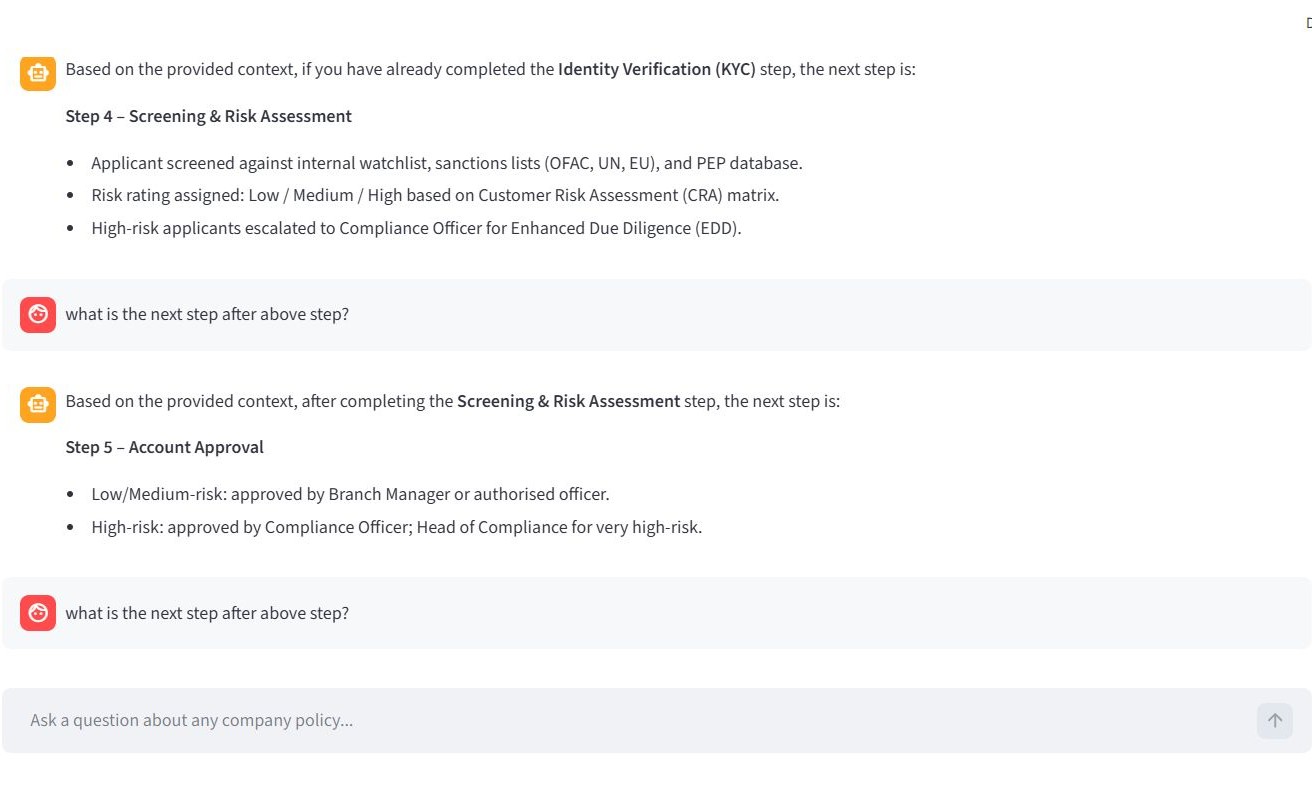Image resolution: width=1312 pixels, height=799 pixels.
Task: Click the heading Step 5 – Account Approval
Action: (164, 447)
